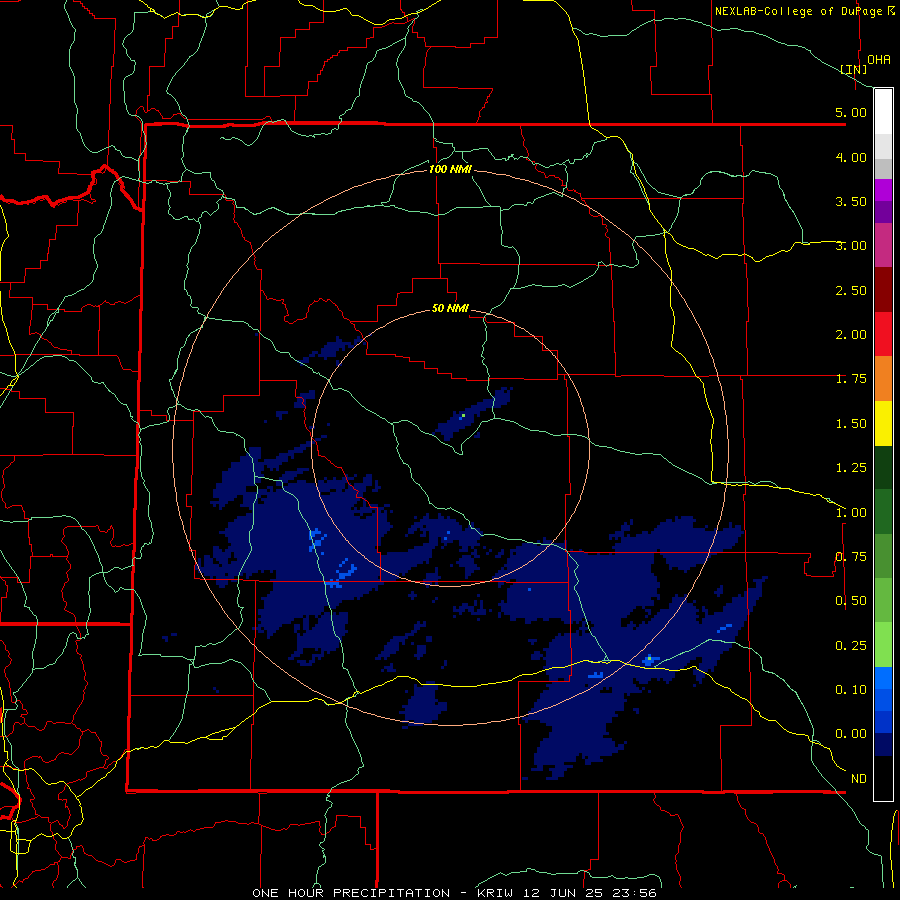Click the OHA product label
The height and width of the screenshot is (900, 900).
(x=879, y=59)
